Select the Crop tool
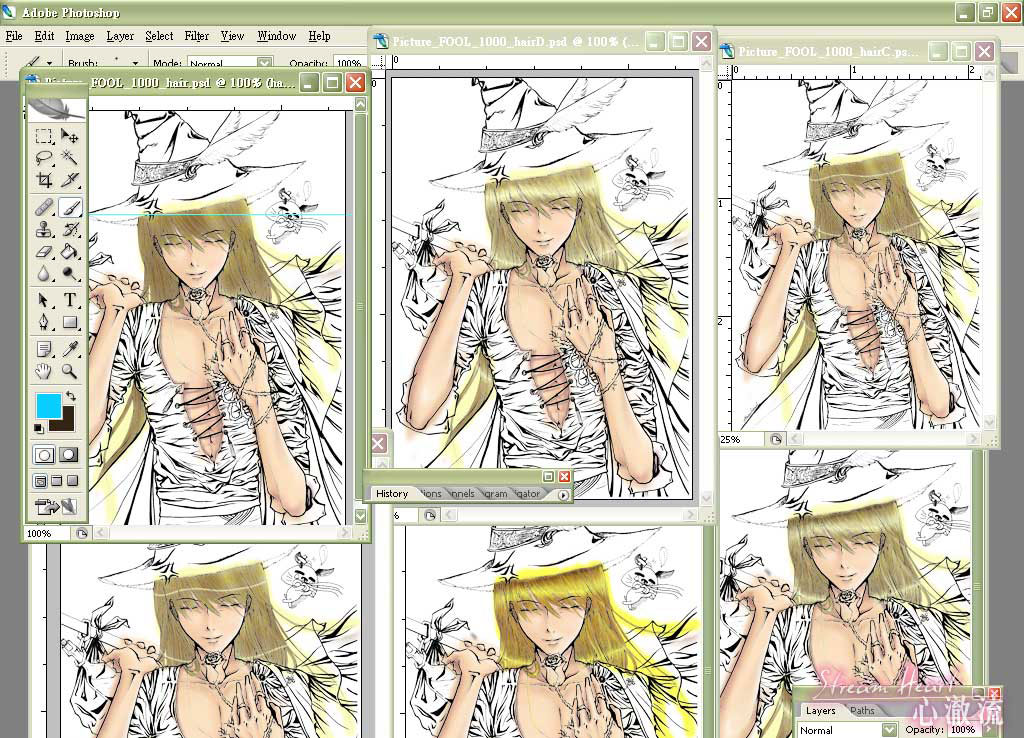This screenshot has height=738, width=1024. click(x=44, y=180)
